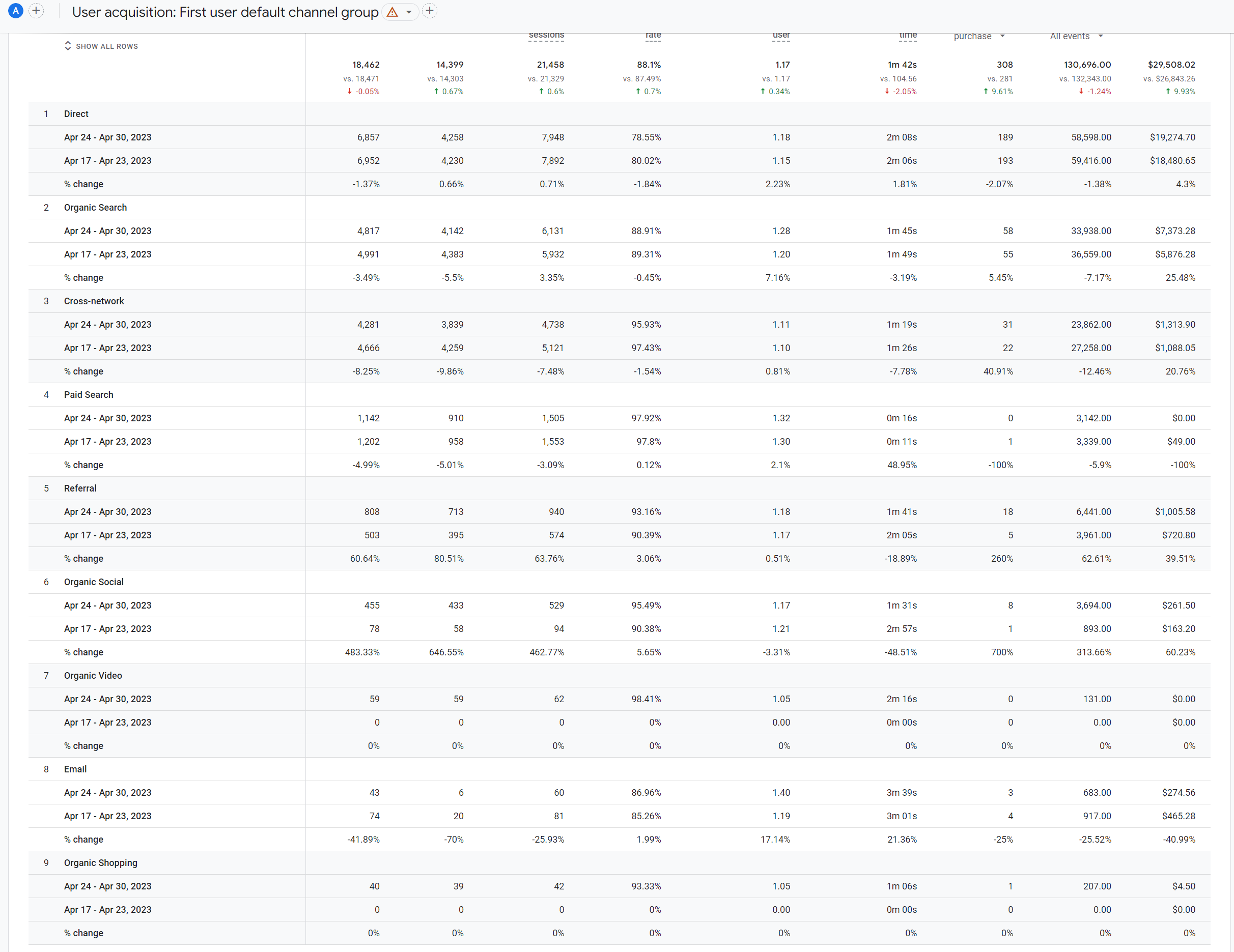
Task: Click the rate column header
Action: click(x=653, y=36)
